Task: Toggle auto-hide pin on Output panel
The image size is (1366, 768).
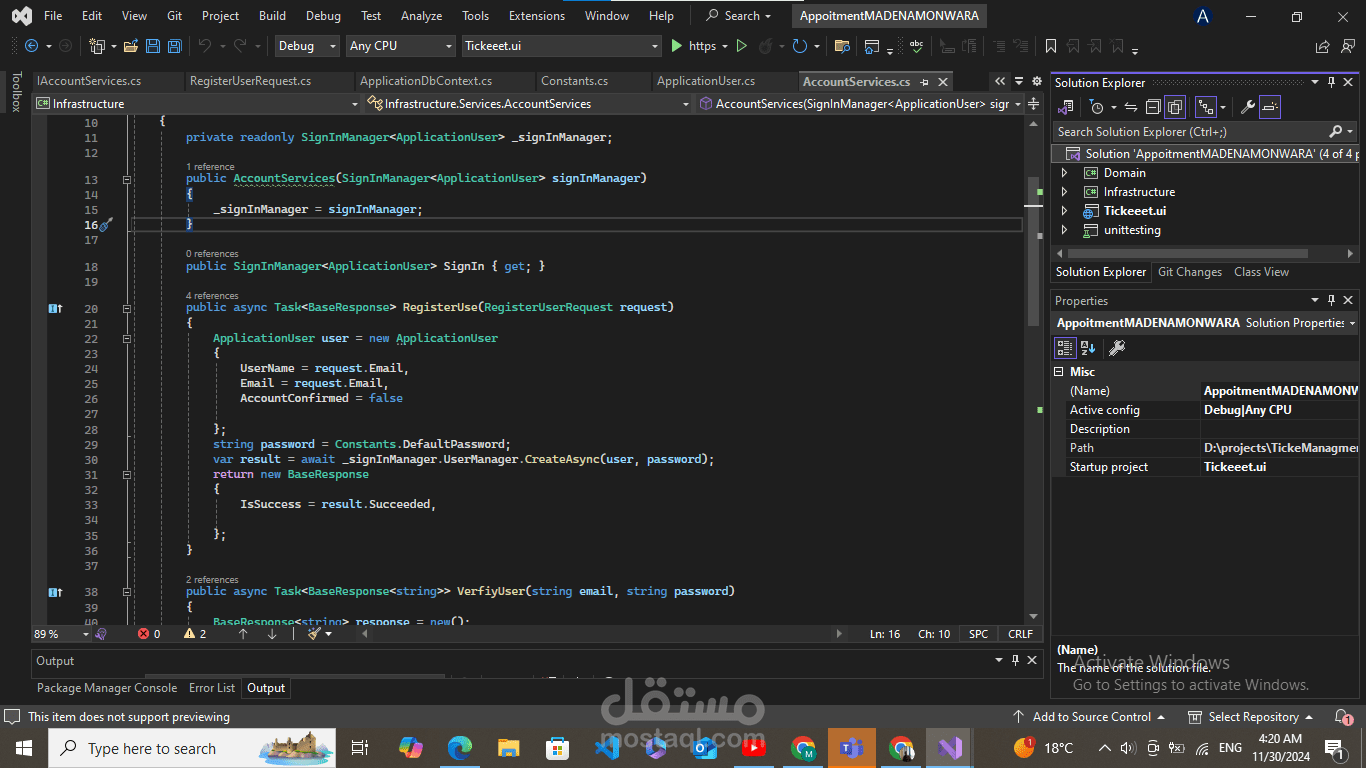Action: point(1016,660)
